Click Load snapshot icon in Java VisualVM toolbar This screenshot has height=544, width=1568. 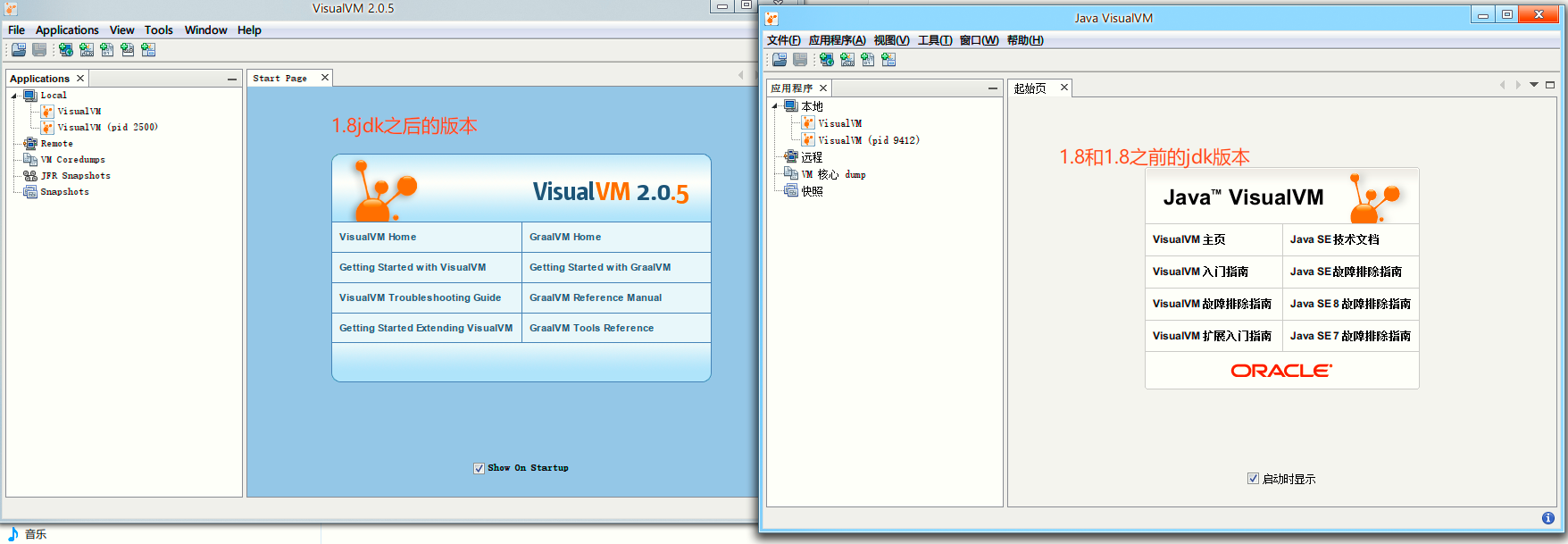click(x=780, y=60)
